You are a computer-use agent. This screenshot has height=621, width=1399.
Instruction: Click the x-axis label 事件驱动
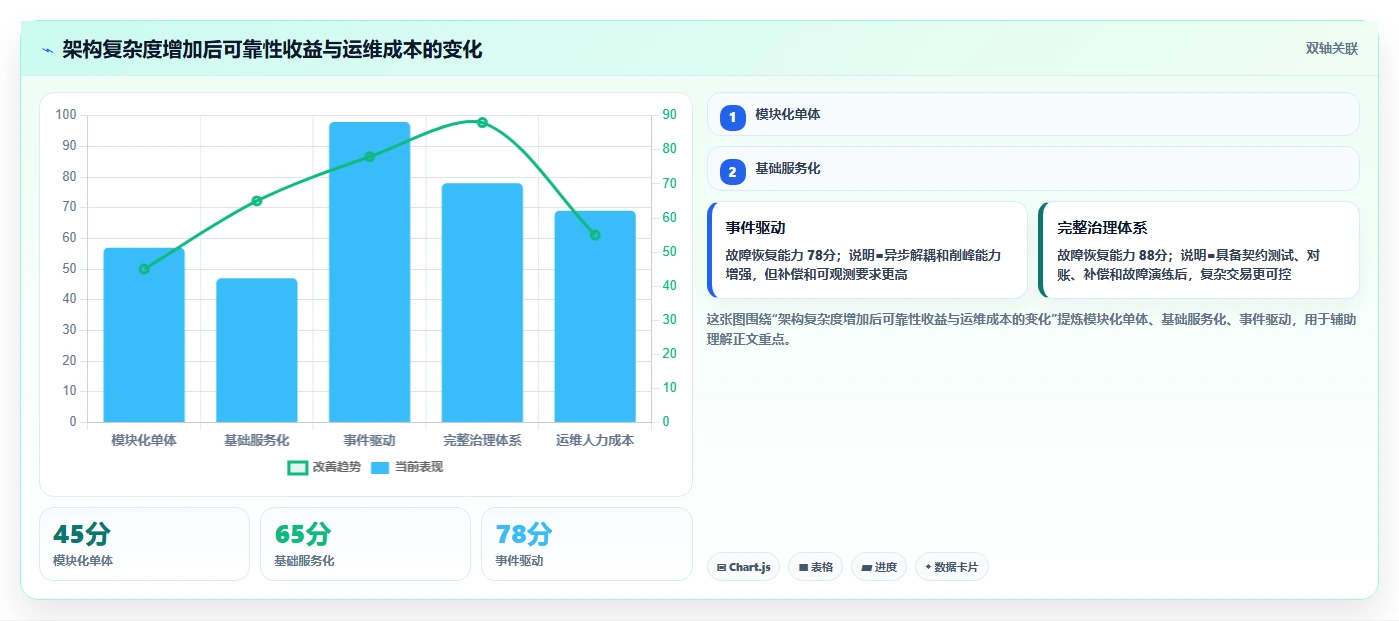click(x=369, y=440)
